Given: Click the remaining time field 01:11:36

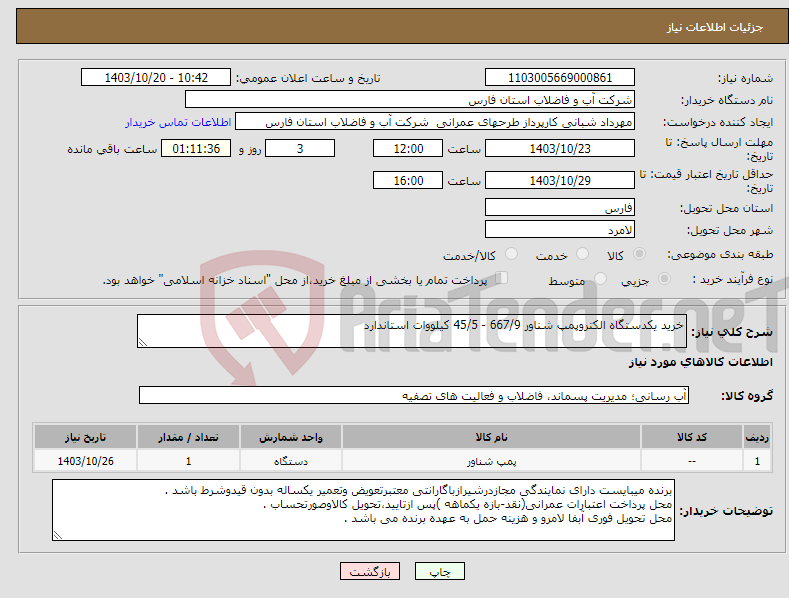Looking at the screenshot, I should 196,148.
